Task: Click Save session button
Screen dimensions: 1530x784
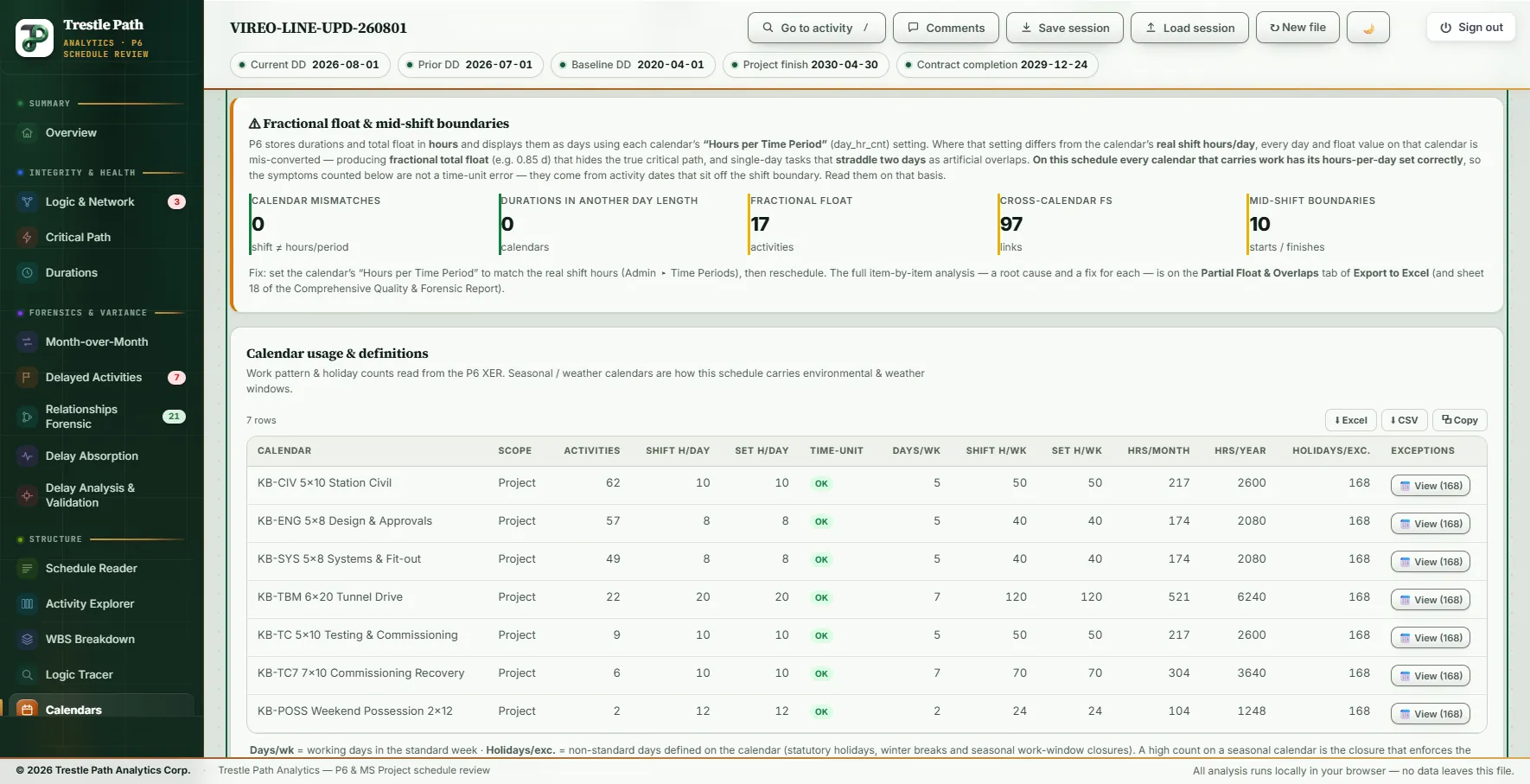Action: pyautogui.click(x=1065, y=28)
